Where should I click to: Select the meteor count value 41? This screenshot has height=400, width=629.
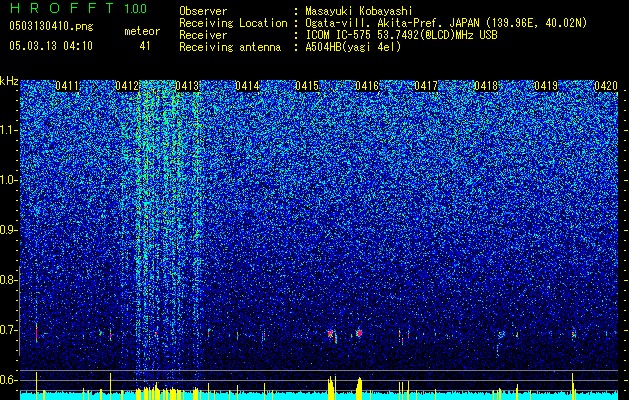click(x=145, y=46)
